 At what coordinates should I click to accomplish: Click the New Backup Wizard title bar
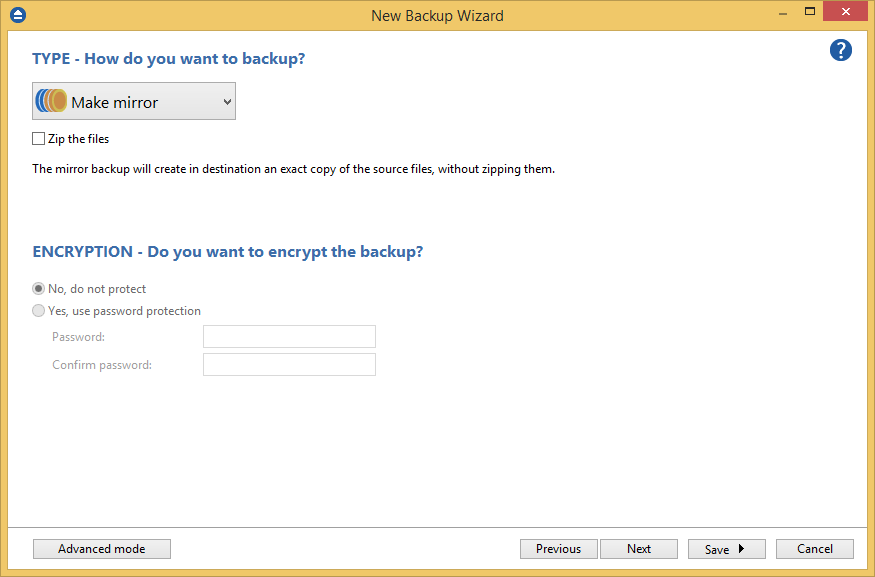pyautogui.click(x=437, y=15)
